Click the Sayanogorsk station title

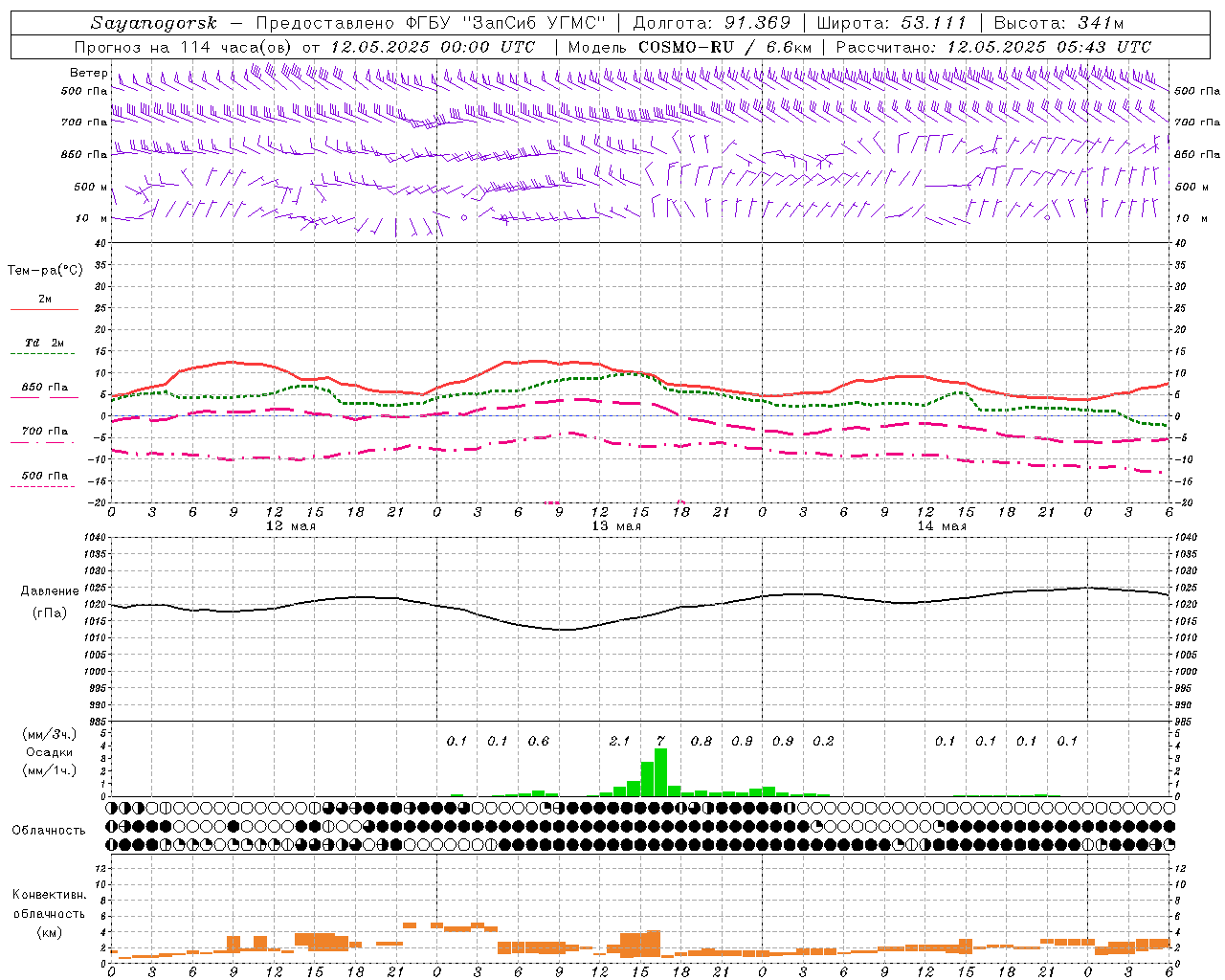154,23
